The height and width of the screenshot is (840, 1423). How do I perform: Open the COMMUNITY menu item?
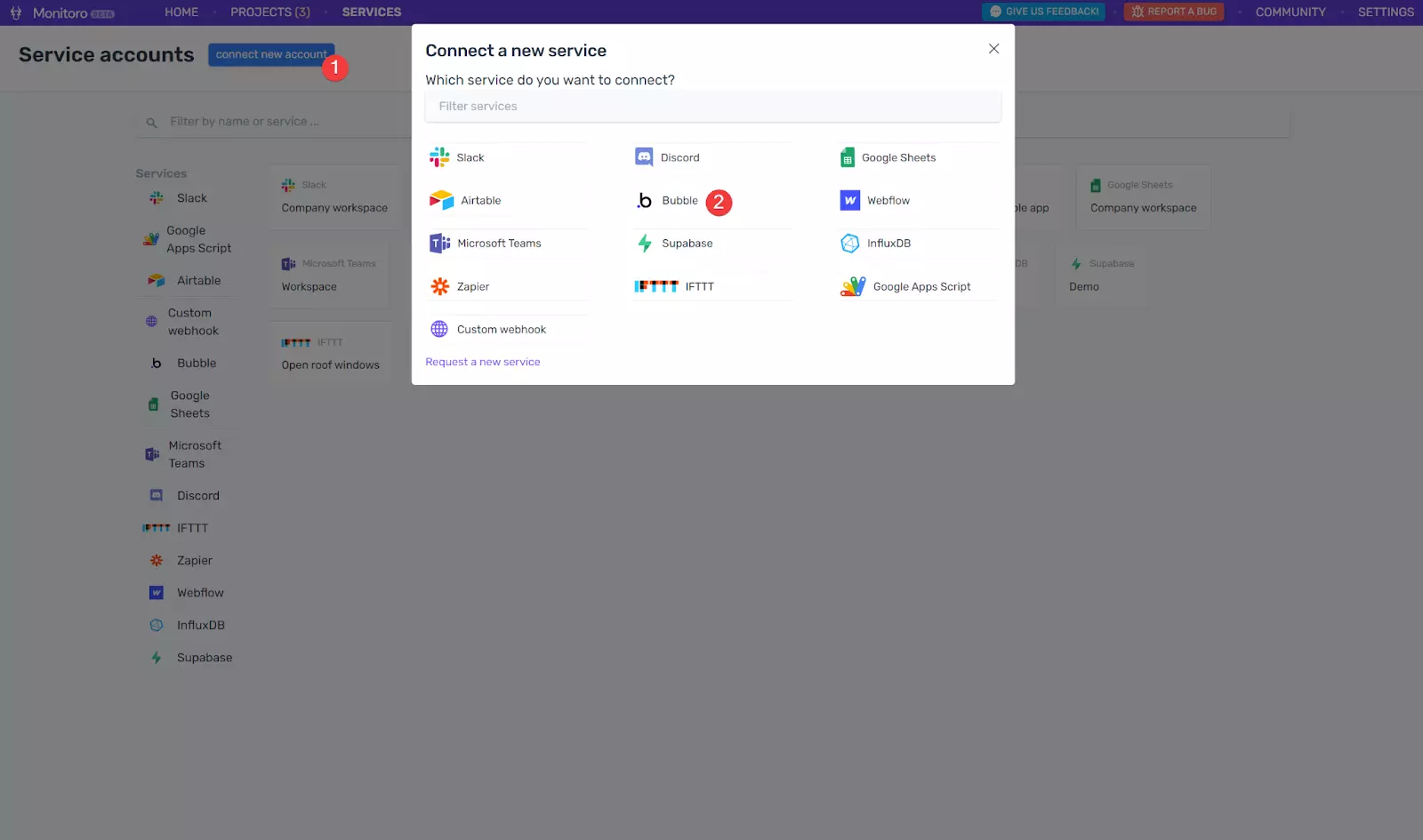(x=1290, y=12)
